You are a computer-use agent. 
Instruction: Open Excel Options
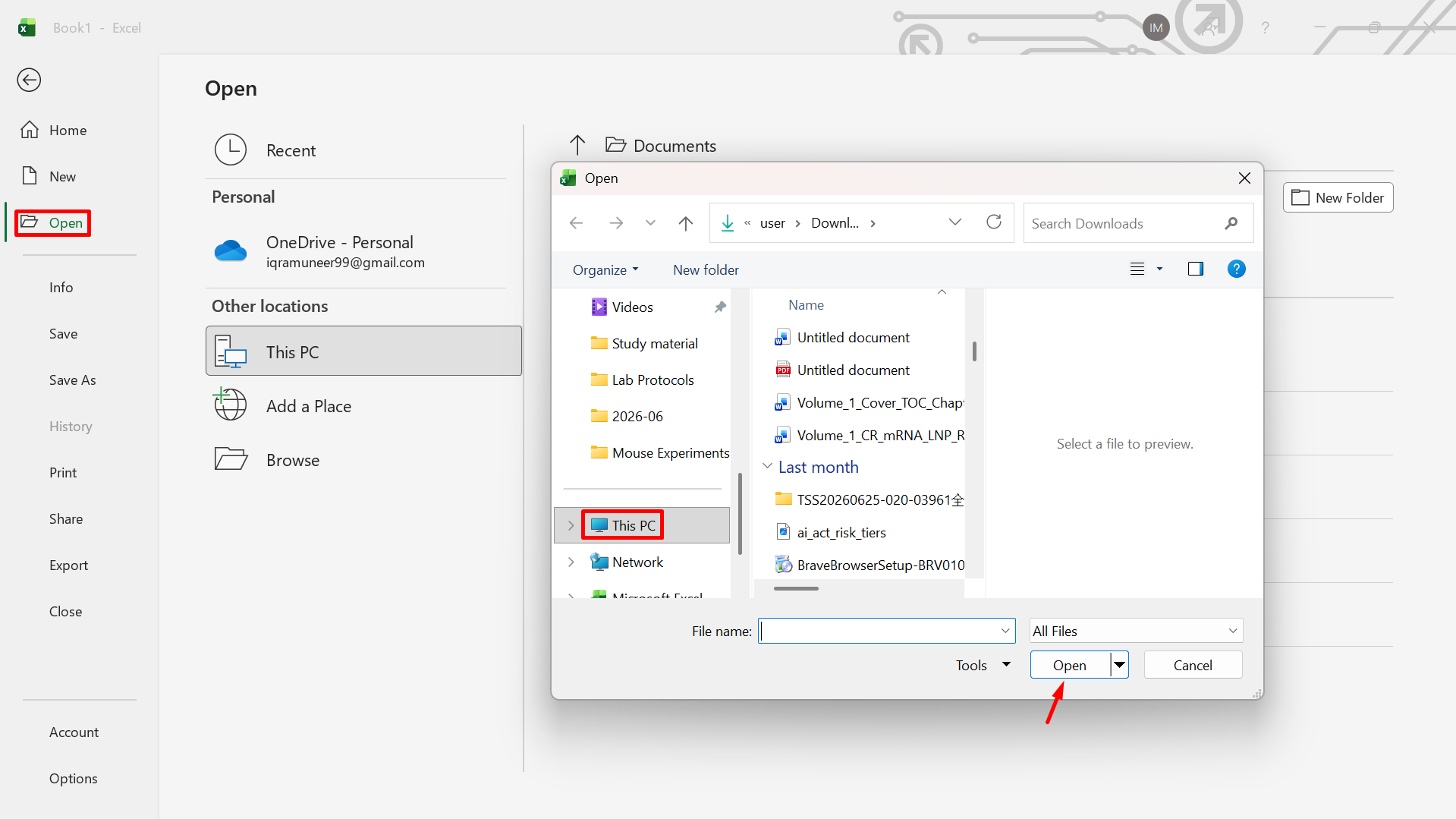pos(74,779)
